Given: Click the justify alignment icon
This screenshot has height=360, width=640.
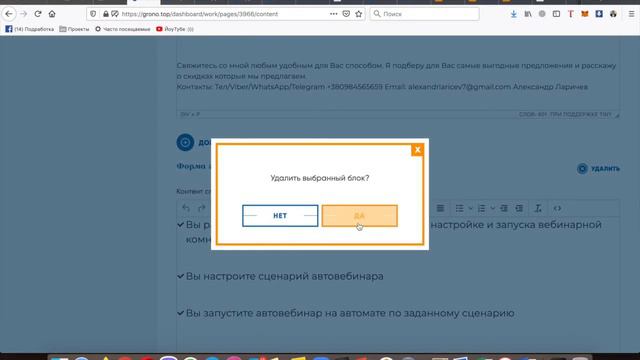Looking at the screenshot, I should click(440, 208).
